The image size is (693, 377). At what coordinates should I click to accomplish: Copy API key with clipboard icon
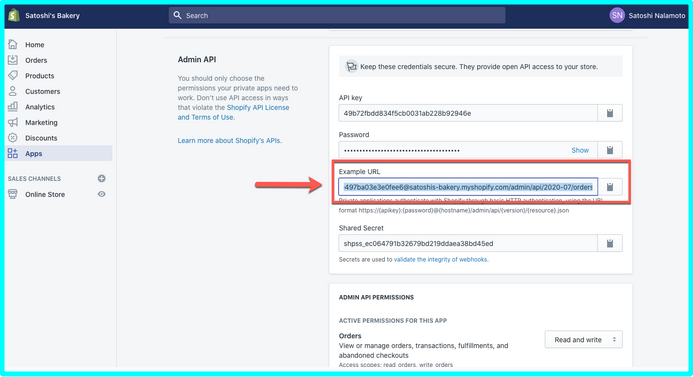[x=610, y=113]
